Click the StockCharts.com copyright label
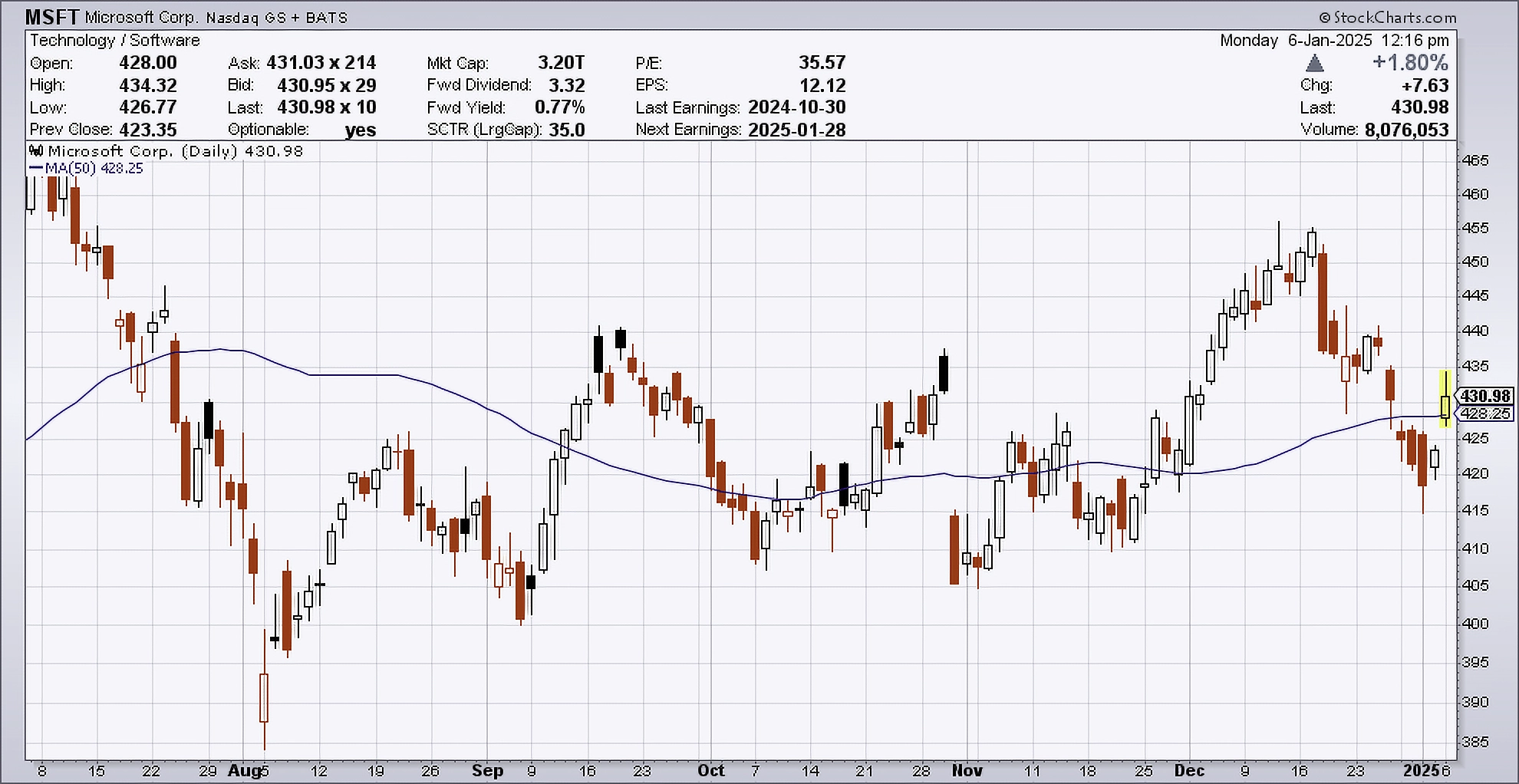 pos(1387,17)
